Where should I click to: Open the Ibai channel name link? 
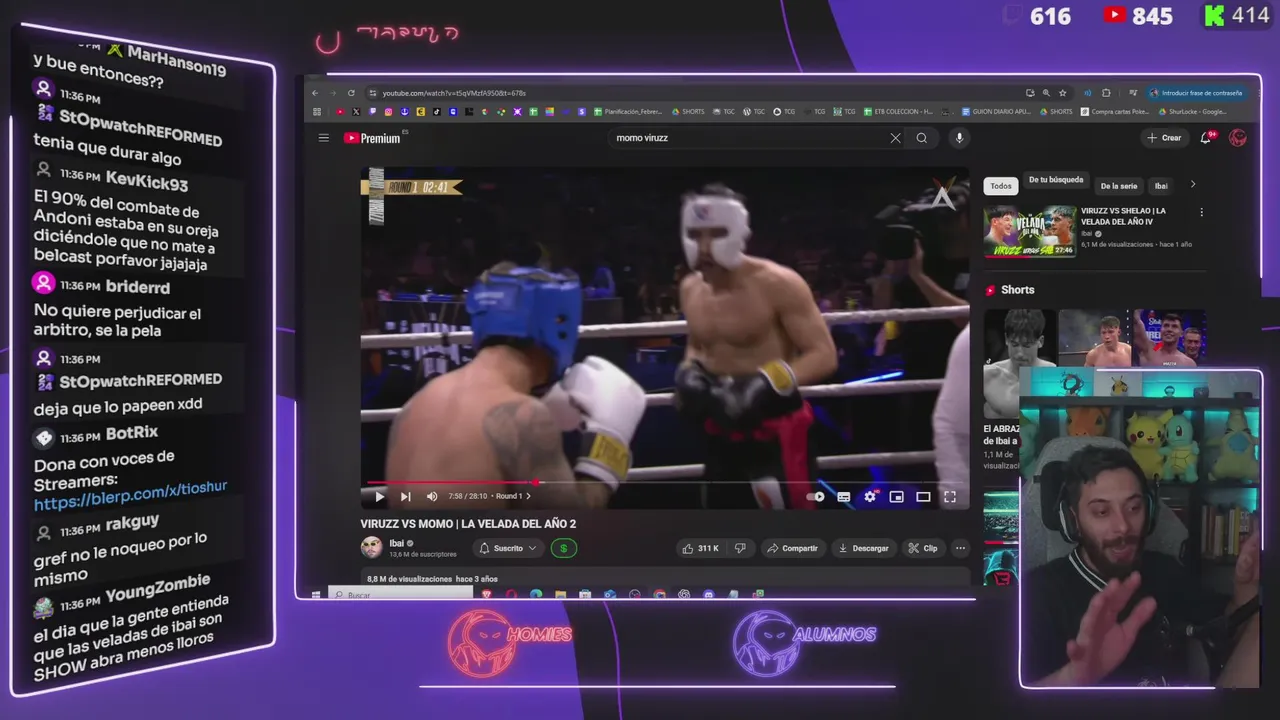396,543
